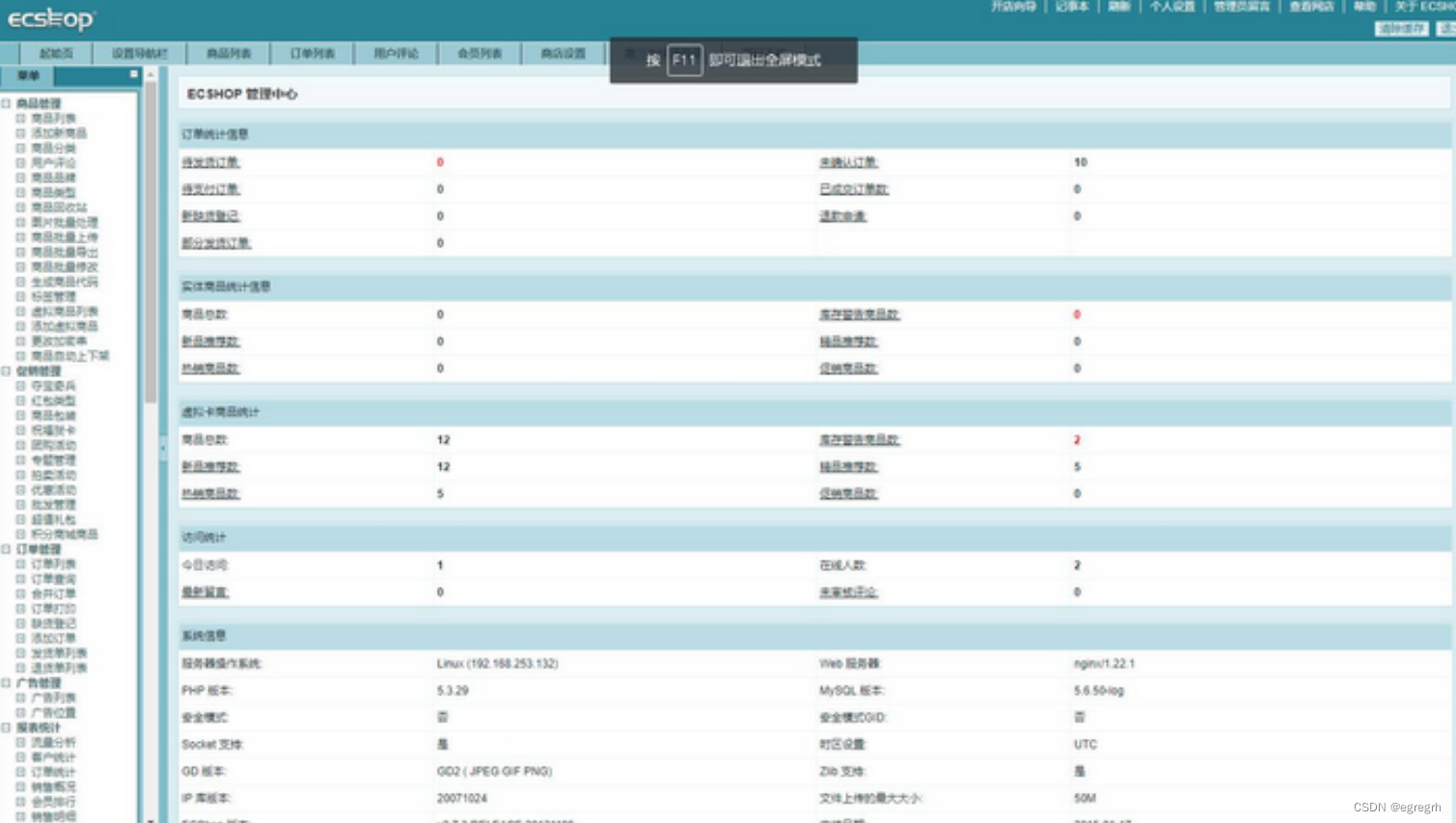Open the 查看网店 header link
Viewport: 1456px width, 823px height.
[1311, 7]
